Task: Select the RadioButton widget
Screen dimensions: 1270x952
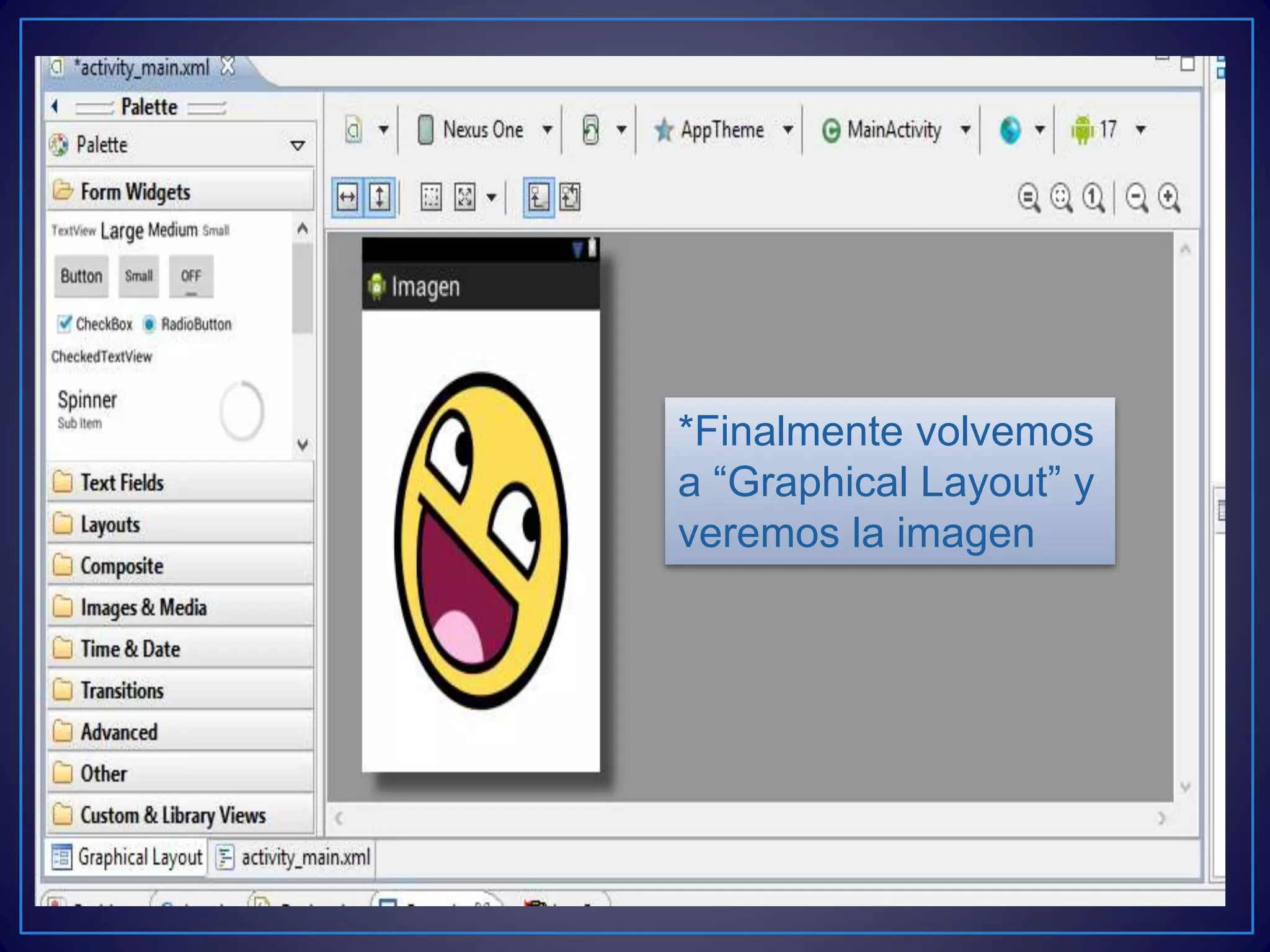Action: 187,324
